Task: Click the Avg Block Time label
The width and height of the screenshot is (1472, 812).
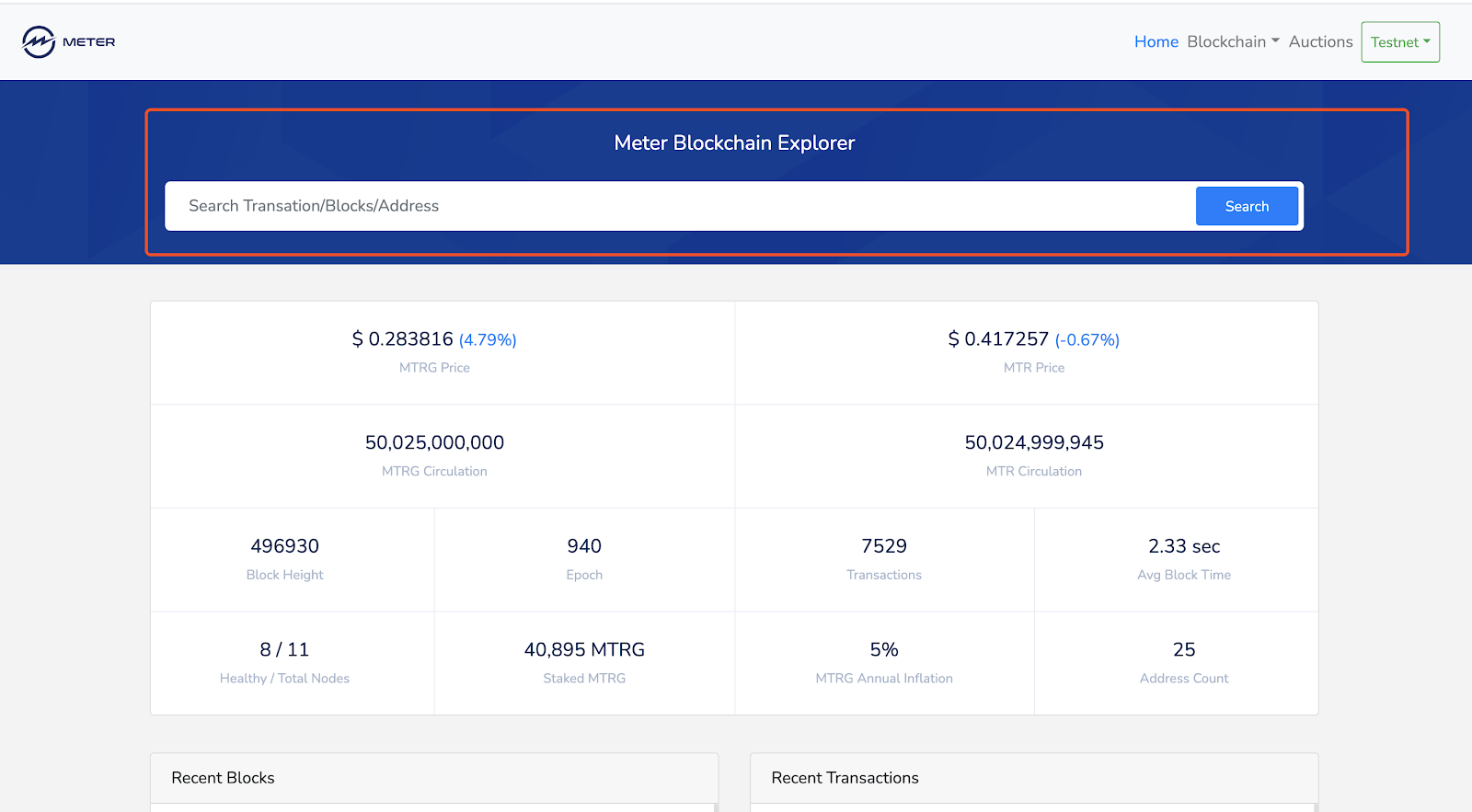Action: tap(1184, 575)
